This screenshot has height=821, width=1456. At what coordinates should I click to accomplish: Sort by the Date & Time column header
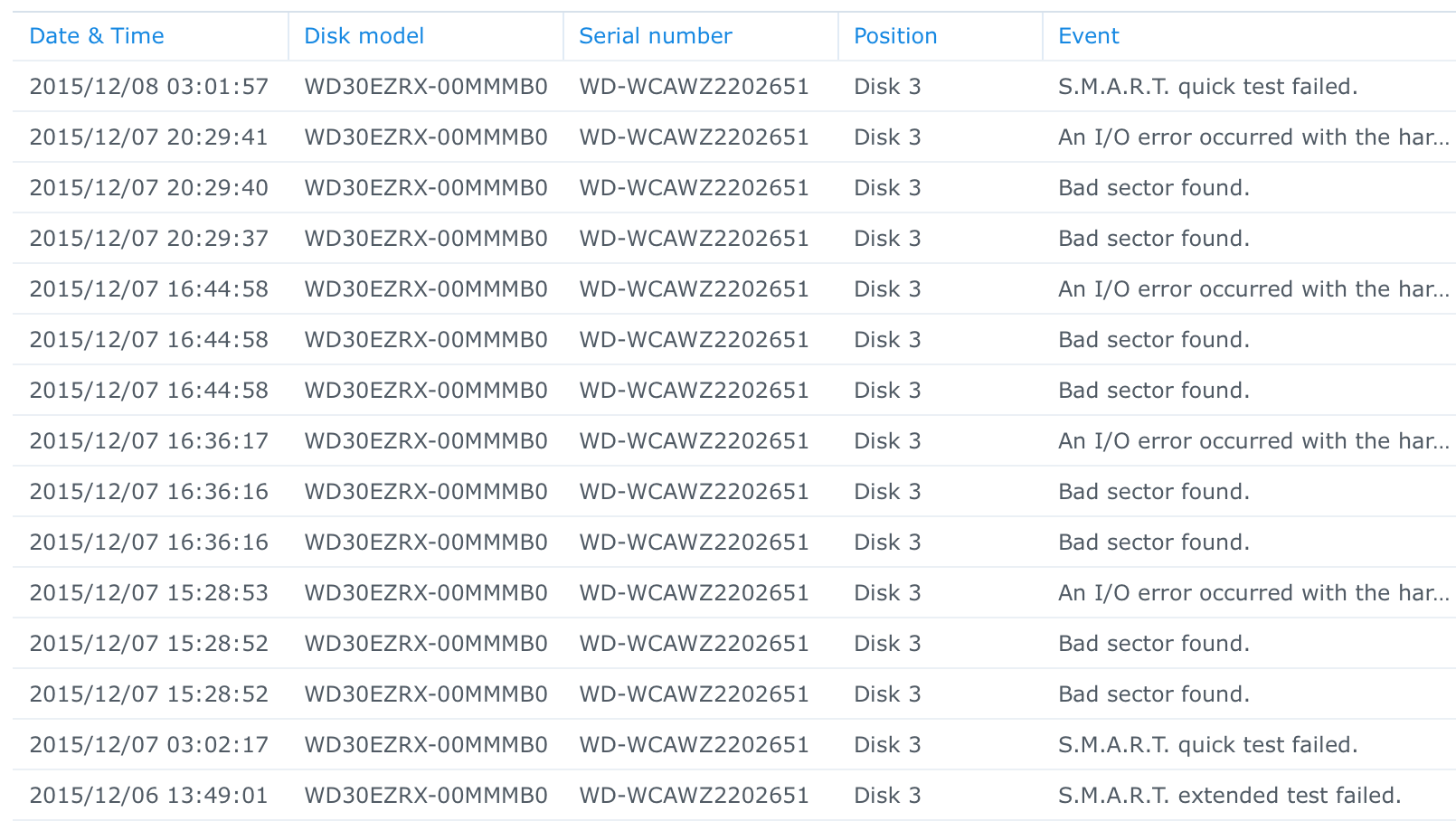pyautogui.click(x=97, y=36)
